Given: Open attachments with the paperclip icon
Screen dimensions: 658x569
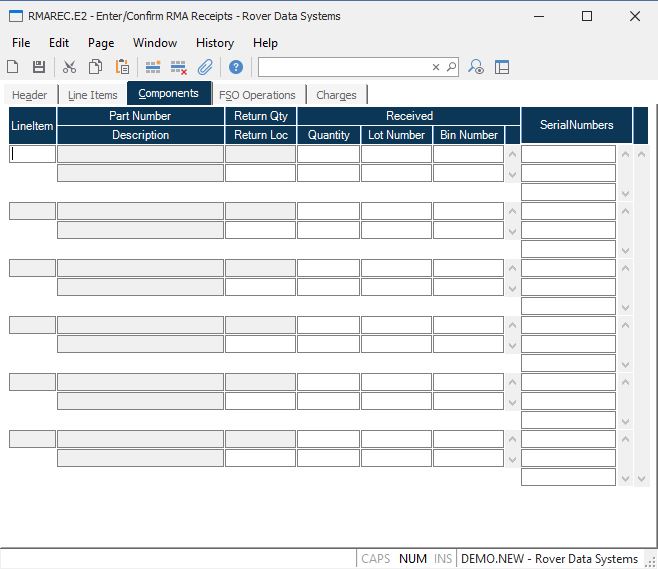Looking at the screenshot, I should 205,67.
